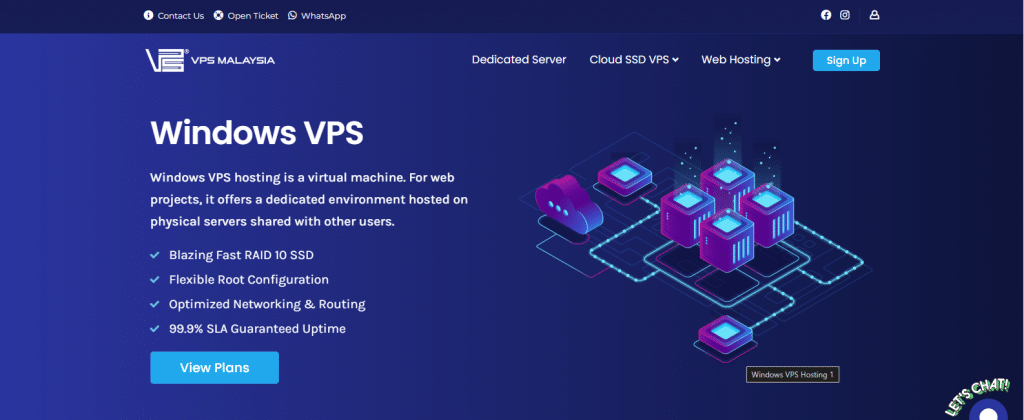Click the checkmark beside Optimized Networking
This screenshot has width=1024, height=420.
pos(155,304)
